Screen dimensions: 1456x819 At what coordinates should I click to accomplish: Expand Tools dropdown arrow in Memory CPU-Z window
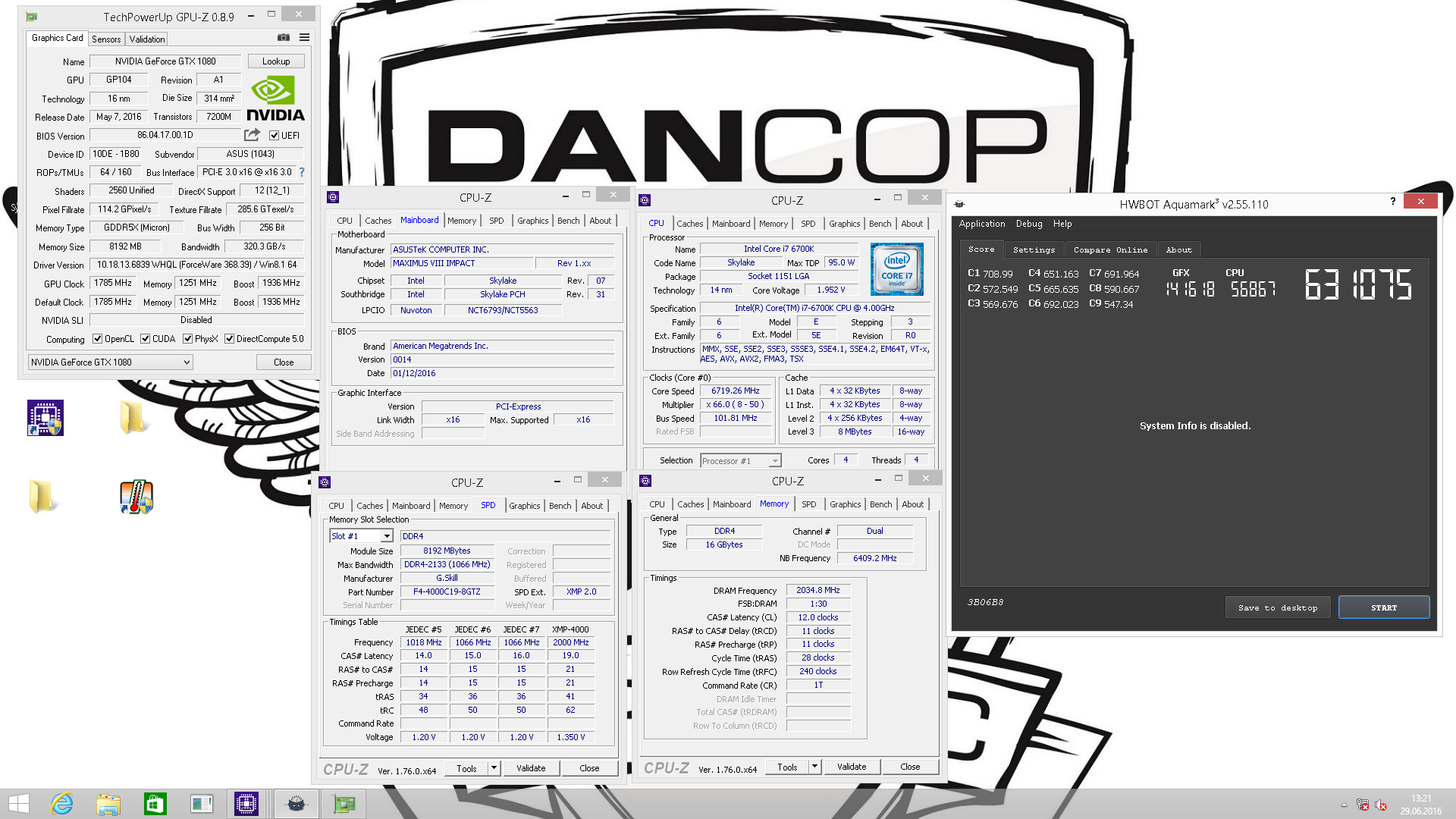(x=814, y=767)
